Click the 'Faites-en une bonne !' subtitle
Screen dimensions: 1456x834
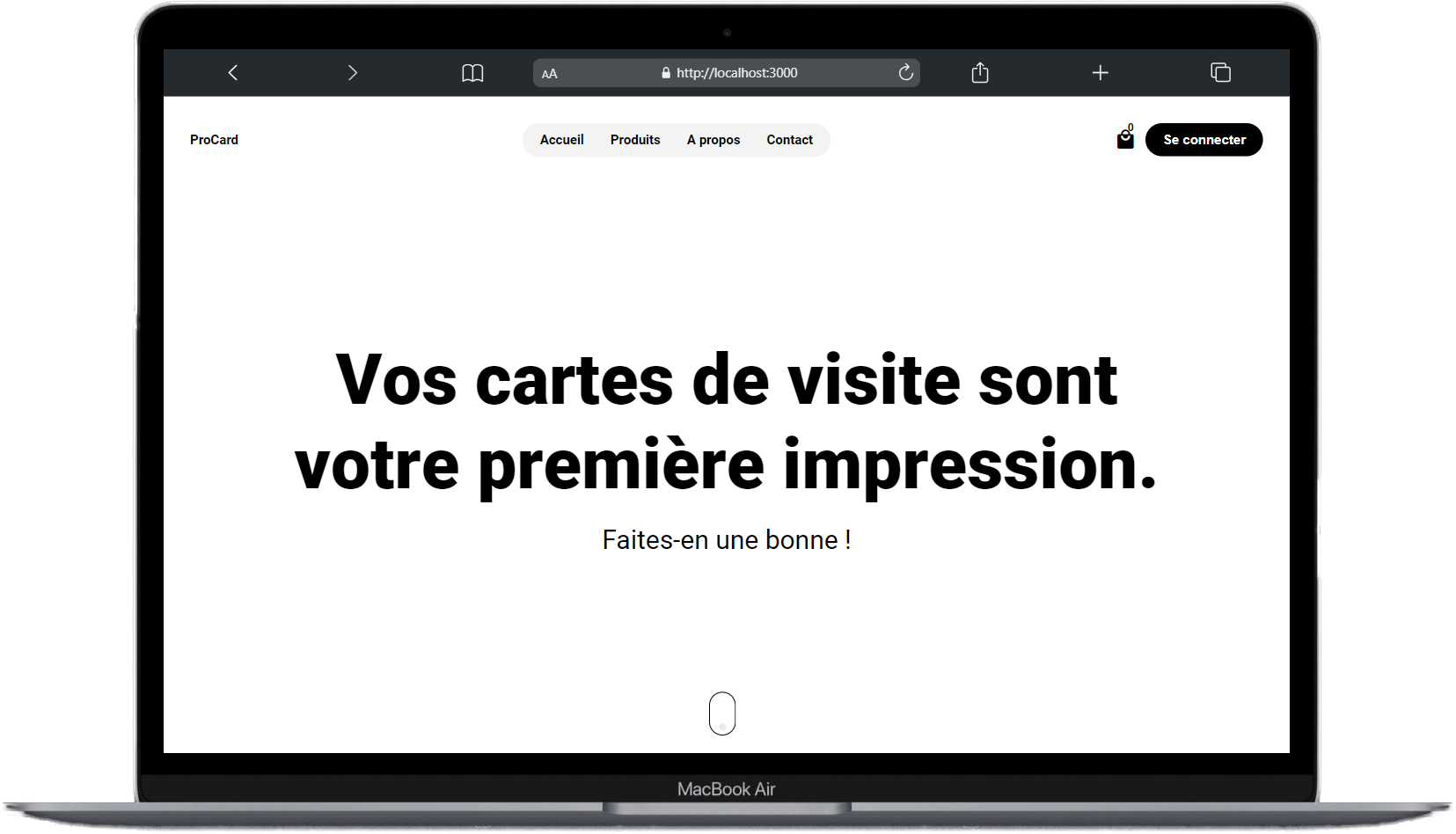point(727,539)
